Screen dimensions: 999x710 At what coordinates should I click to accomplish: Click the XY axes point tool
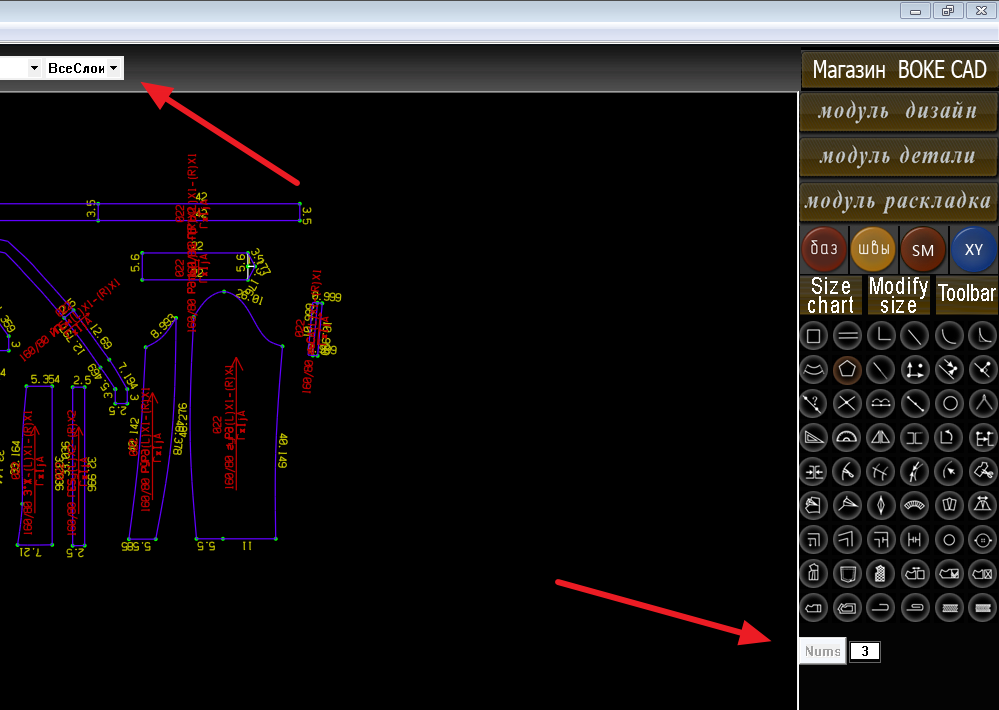pyautogui.click(x=915, y=370)
